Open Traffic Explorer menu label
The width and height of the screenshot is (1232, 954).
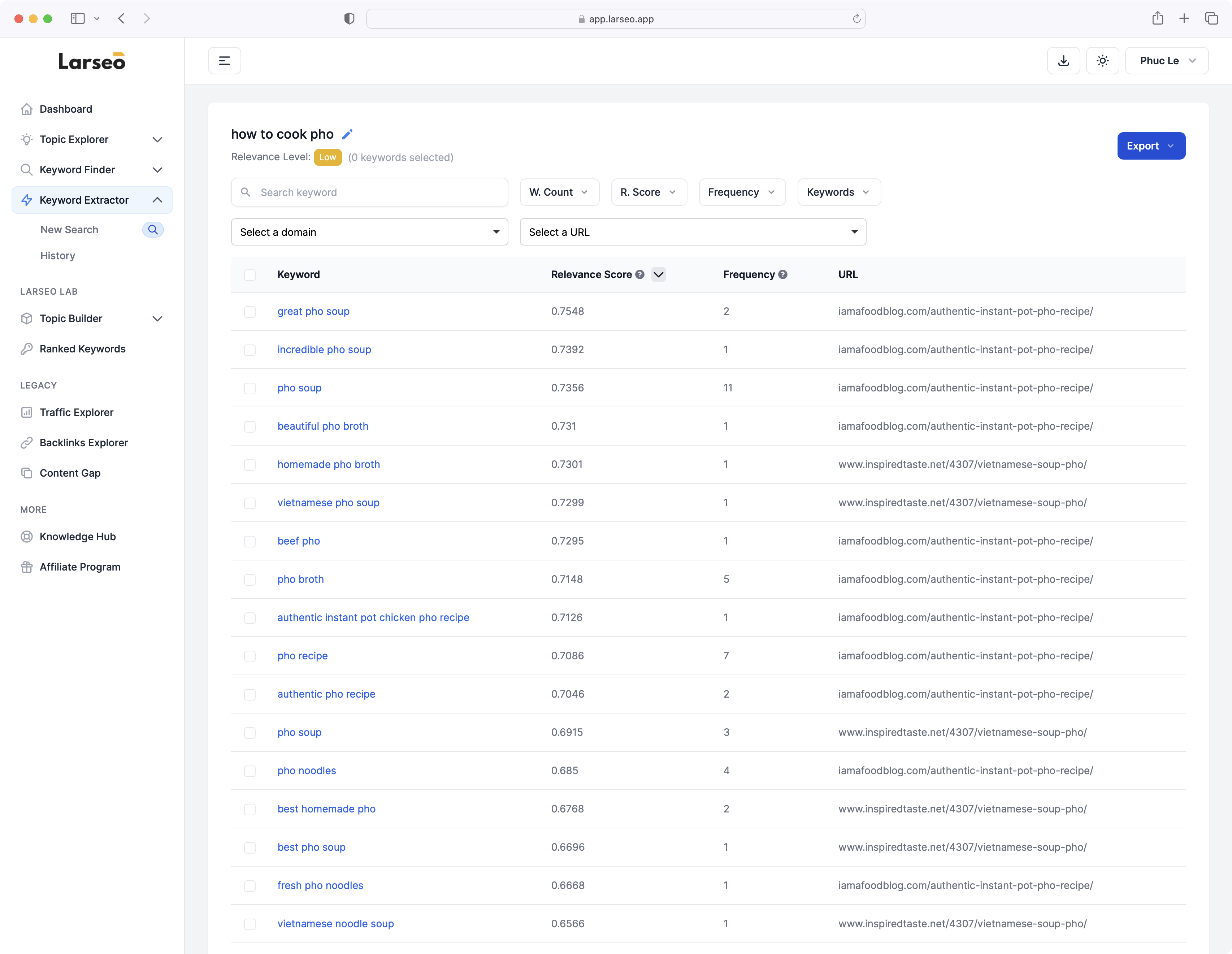tap(76, 412)
